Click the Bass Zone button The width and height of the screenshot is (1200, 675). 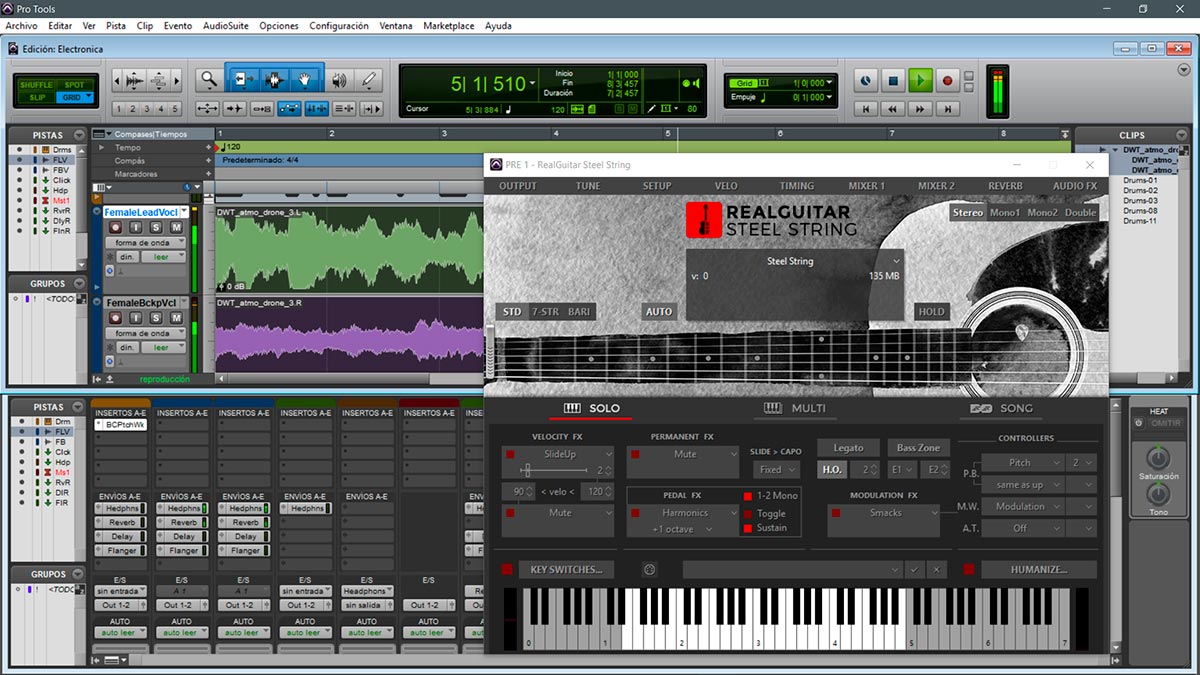click(x=918, y=448)
